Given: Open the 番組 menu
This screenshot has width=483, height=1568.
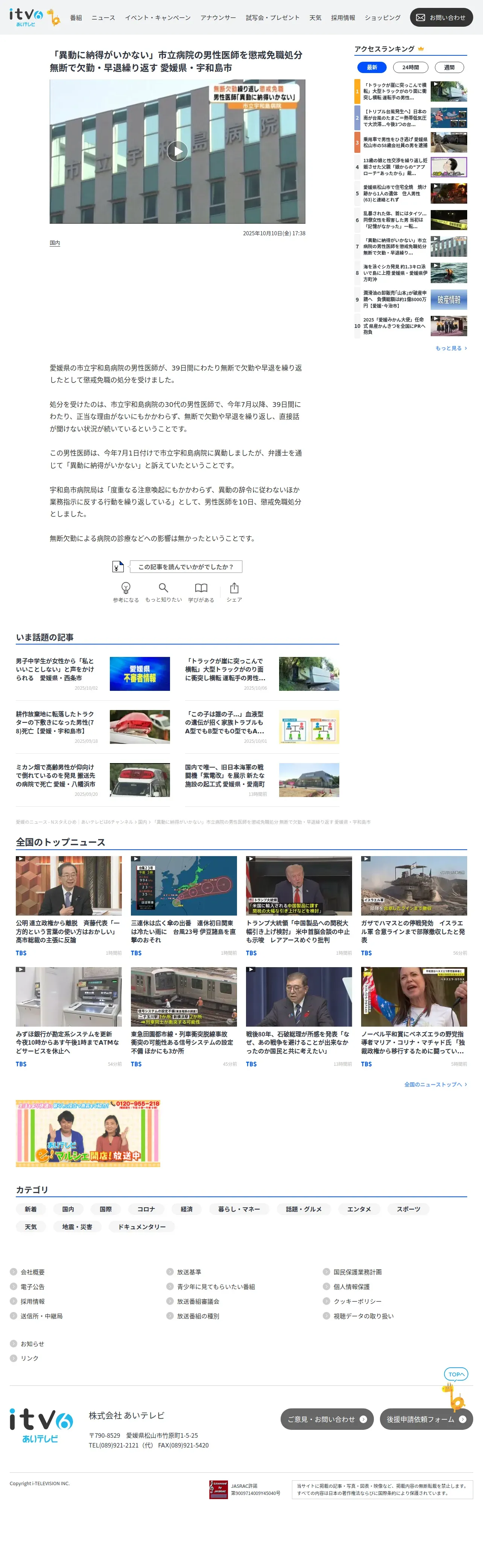Looking at the screenshot, I should (76, 18).
